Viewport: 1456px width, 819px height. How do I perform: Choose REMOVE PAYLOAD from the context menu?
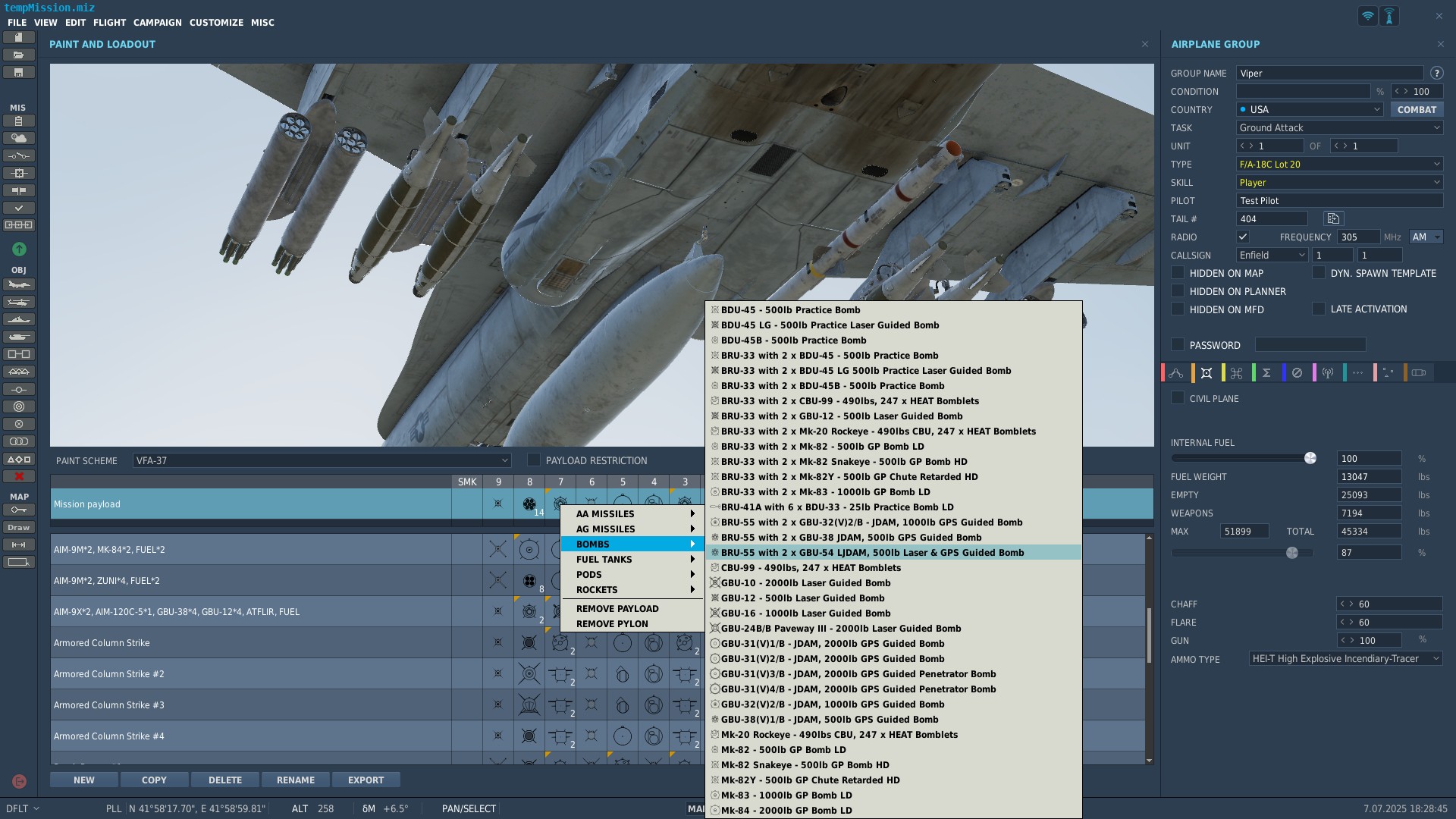[x=617, y=608]
